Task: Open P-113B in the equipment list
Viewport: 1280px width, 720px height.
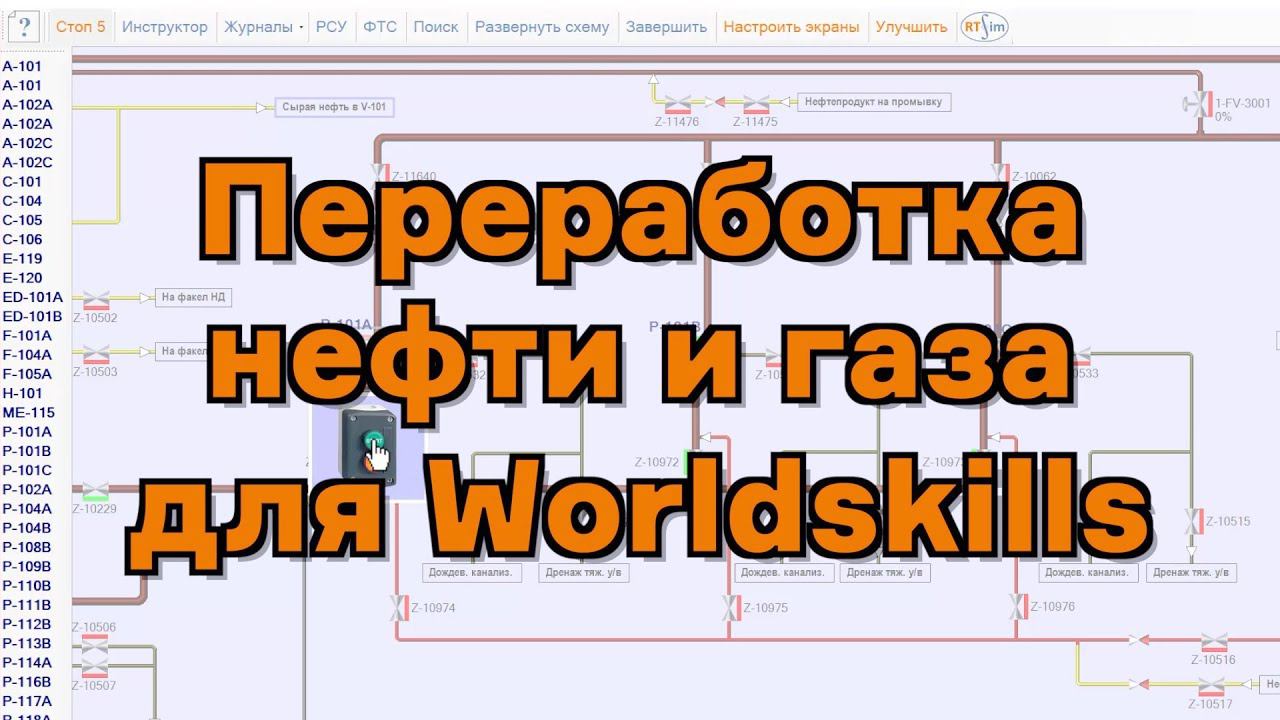Action: click(27, 643)
